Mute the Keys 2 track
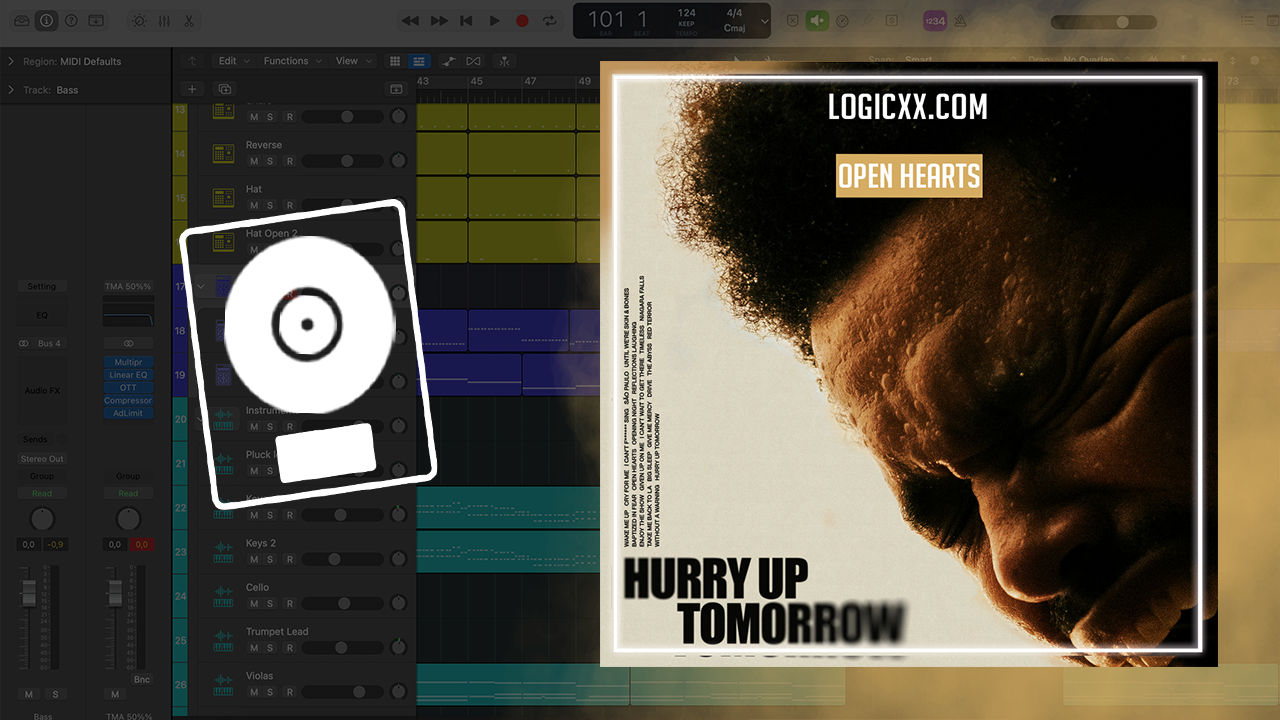Screen dimensions: 1280x720 pos(253,559)
